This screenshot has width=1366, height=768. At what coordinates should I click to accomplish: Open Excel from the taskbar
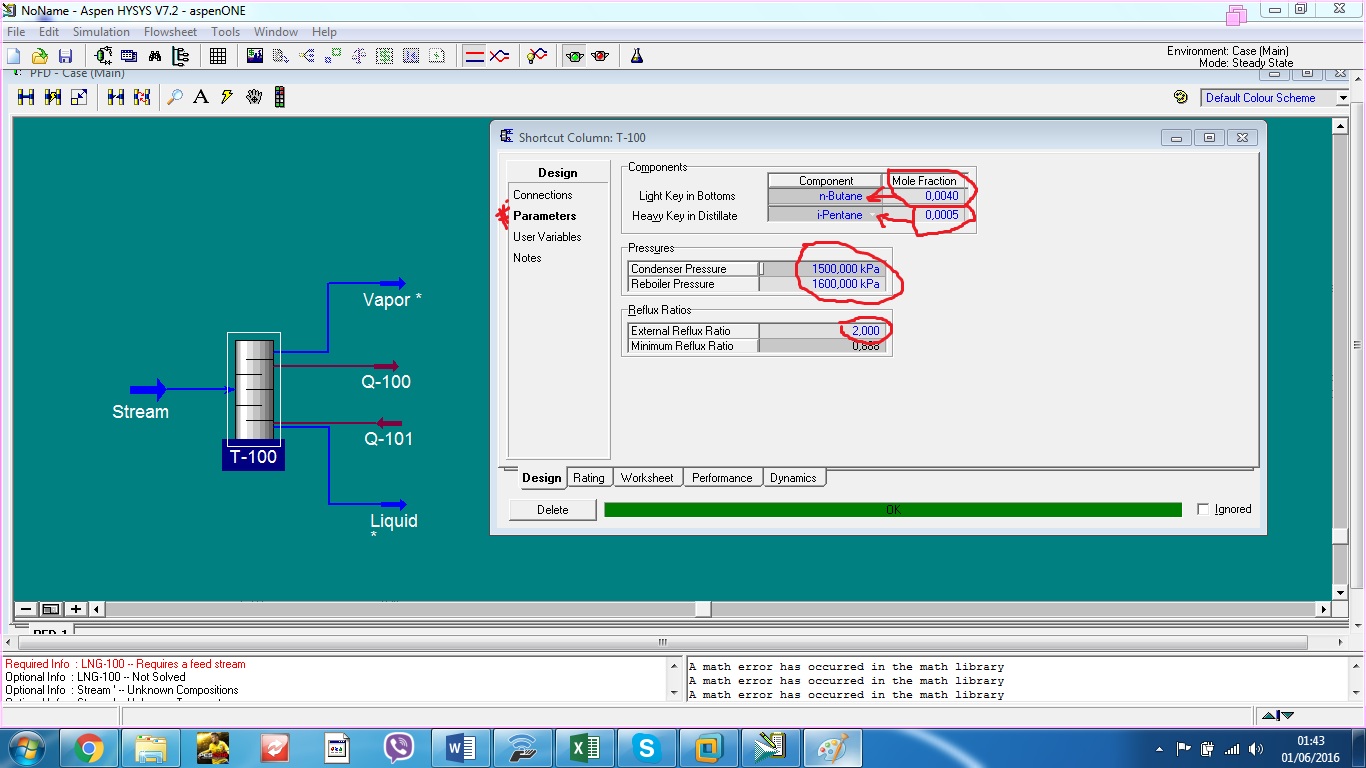pyautogui.click(x=585, y=748)
